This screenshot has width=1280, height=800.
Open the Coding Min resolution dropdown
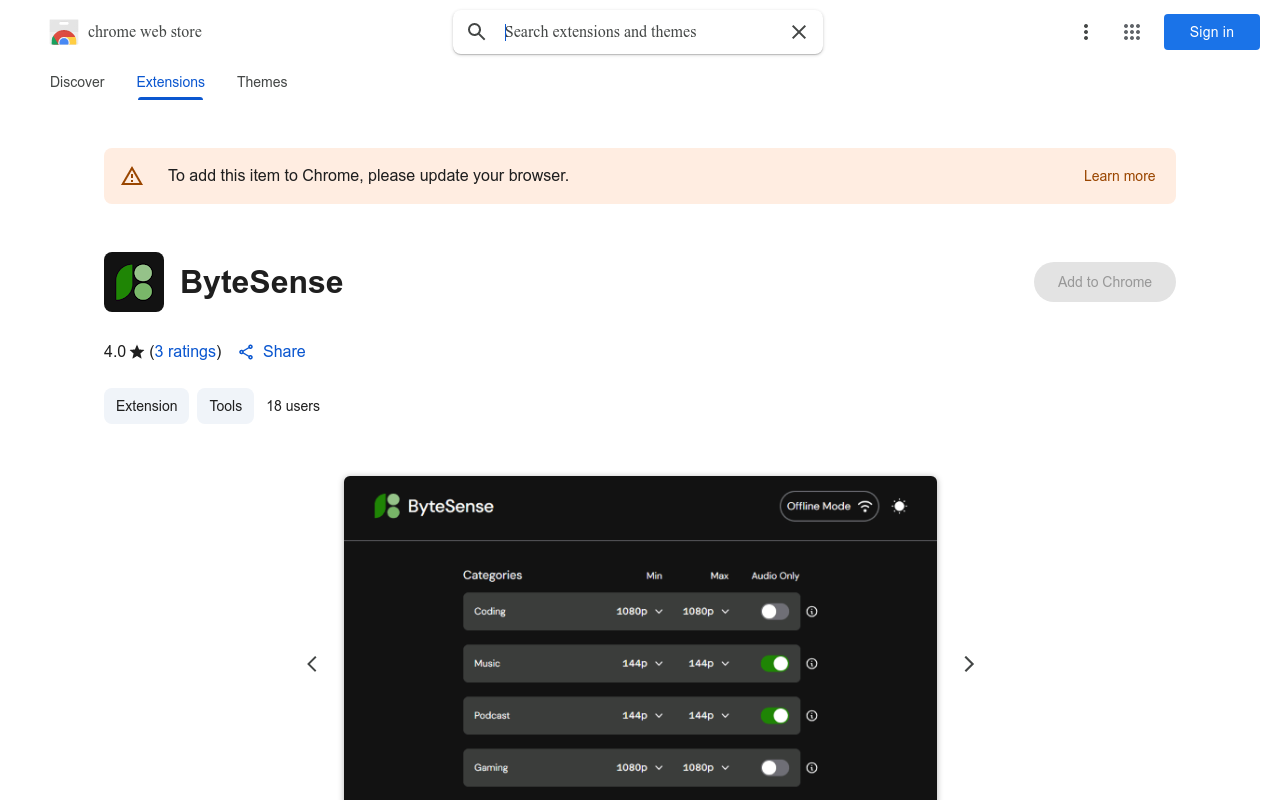coord(640,611)
